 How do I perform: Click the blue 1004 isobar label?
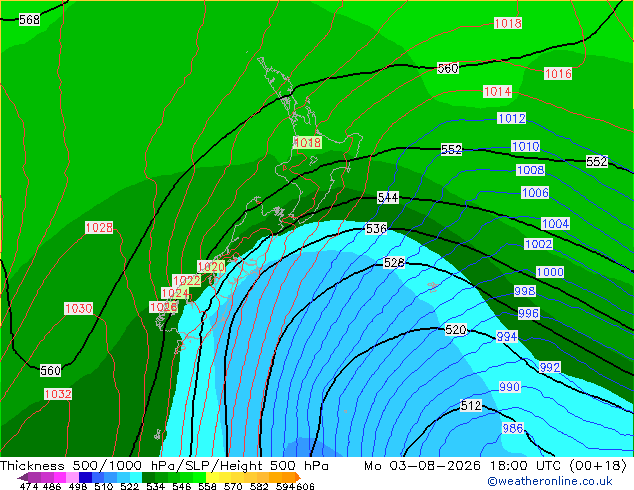[555, 224]
